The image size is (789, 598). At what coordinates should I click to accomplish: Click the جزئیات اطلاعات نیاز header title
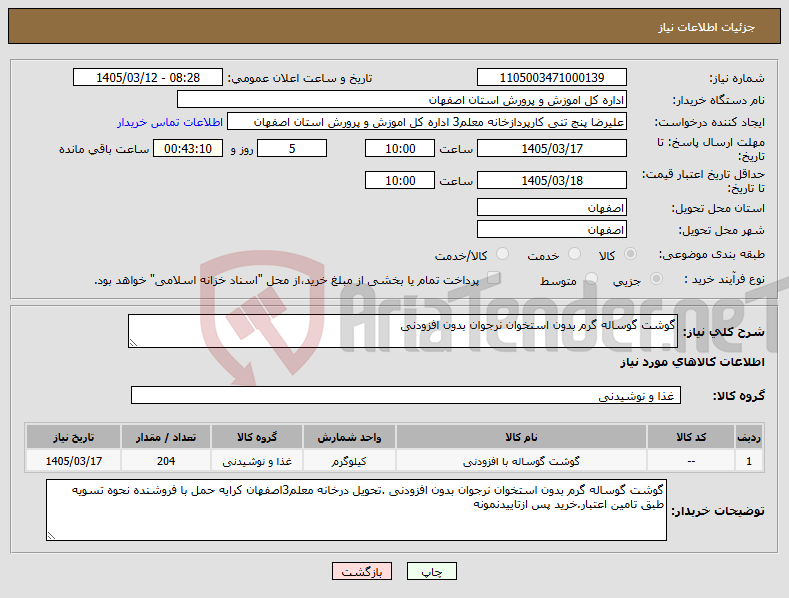coord(706,27)
